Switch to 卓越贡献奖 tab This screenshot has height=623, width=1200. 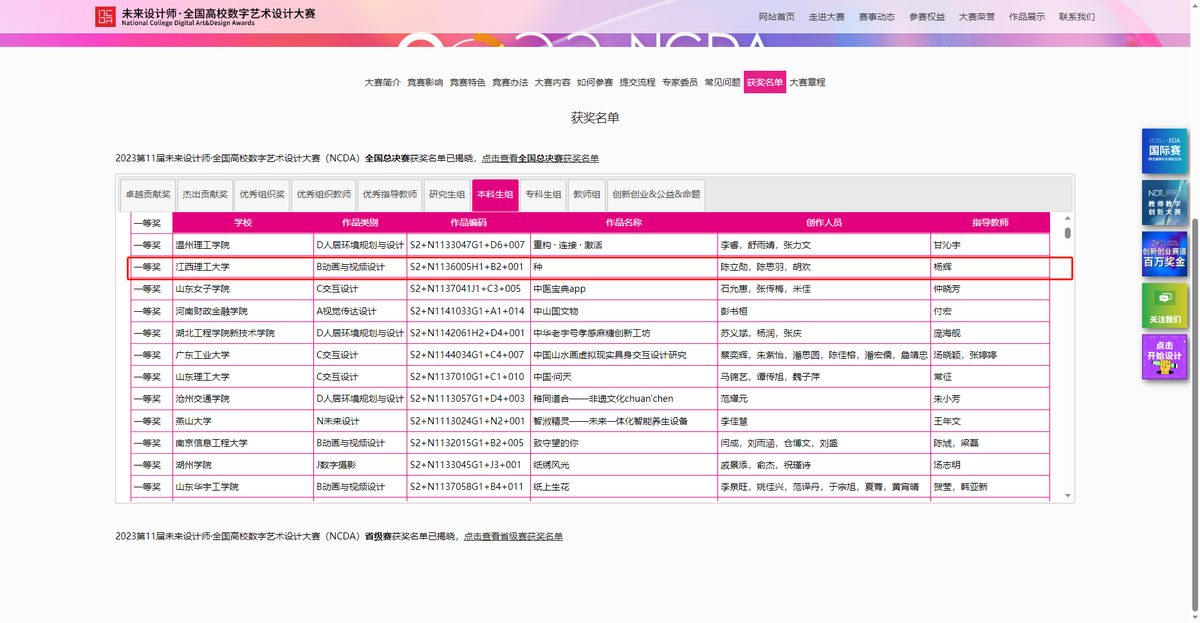click(x=147, y=194)
